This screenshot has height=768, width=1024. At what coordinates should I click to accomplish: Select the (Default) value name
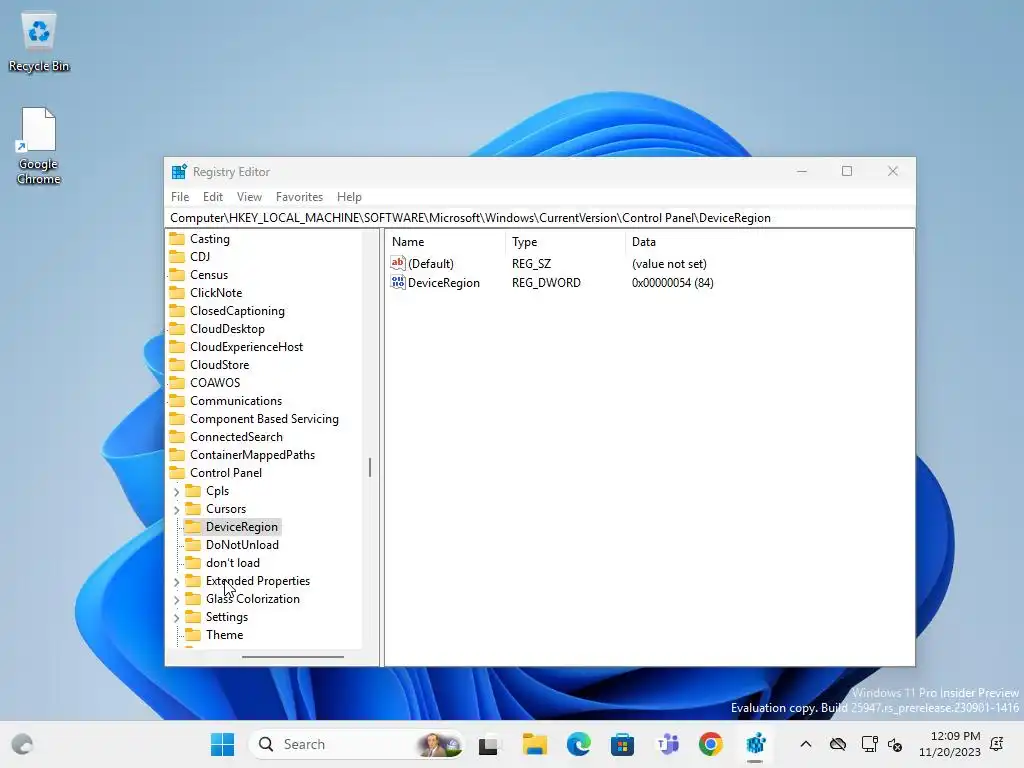[430, 263]
